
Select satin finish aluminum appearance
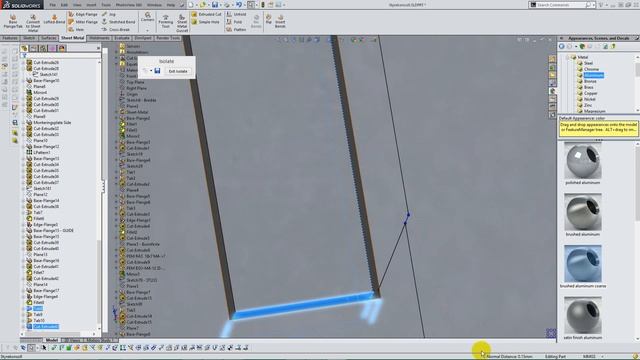pos(582,315)
